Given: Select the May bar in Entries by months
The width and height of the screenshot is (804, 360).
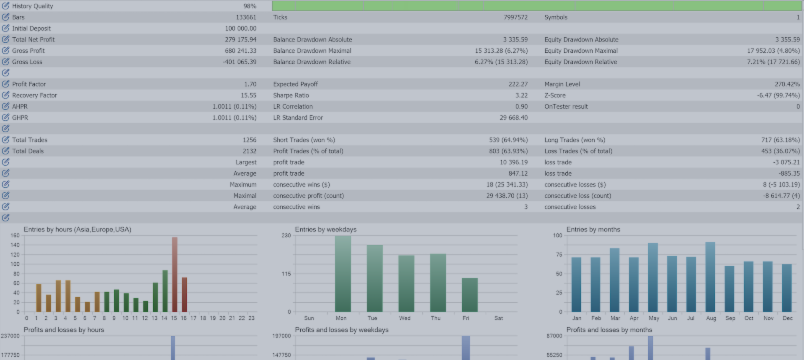Looking at the screenshot, I should pyautogui.click(x=653, y=277).
